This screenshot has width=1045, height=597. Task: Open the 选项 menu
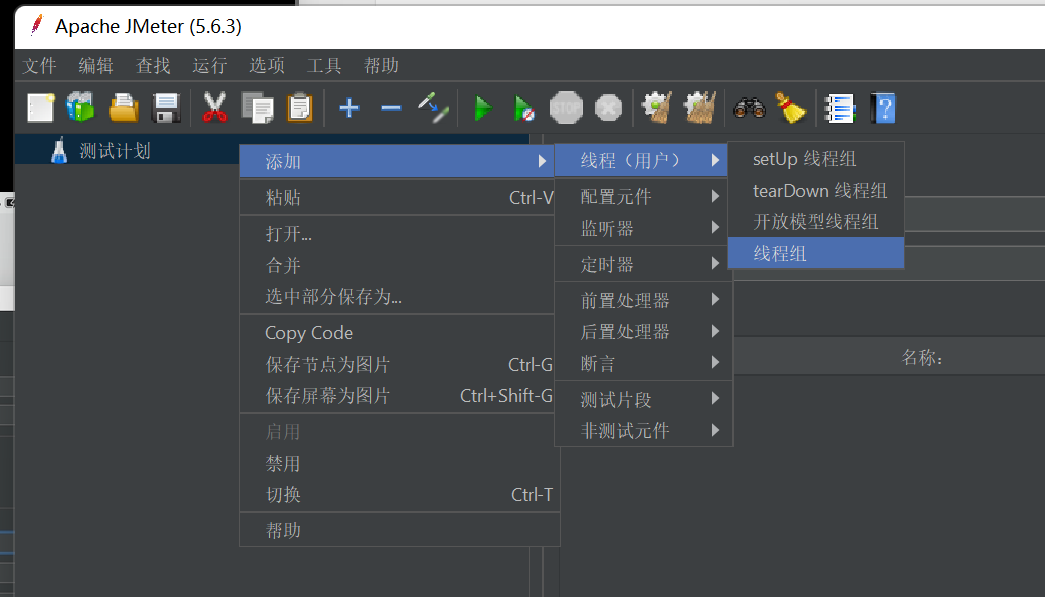267,65
